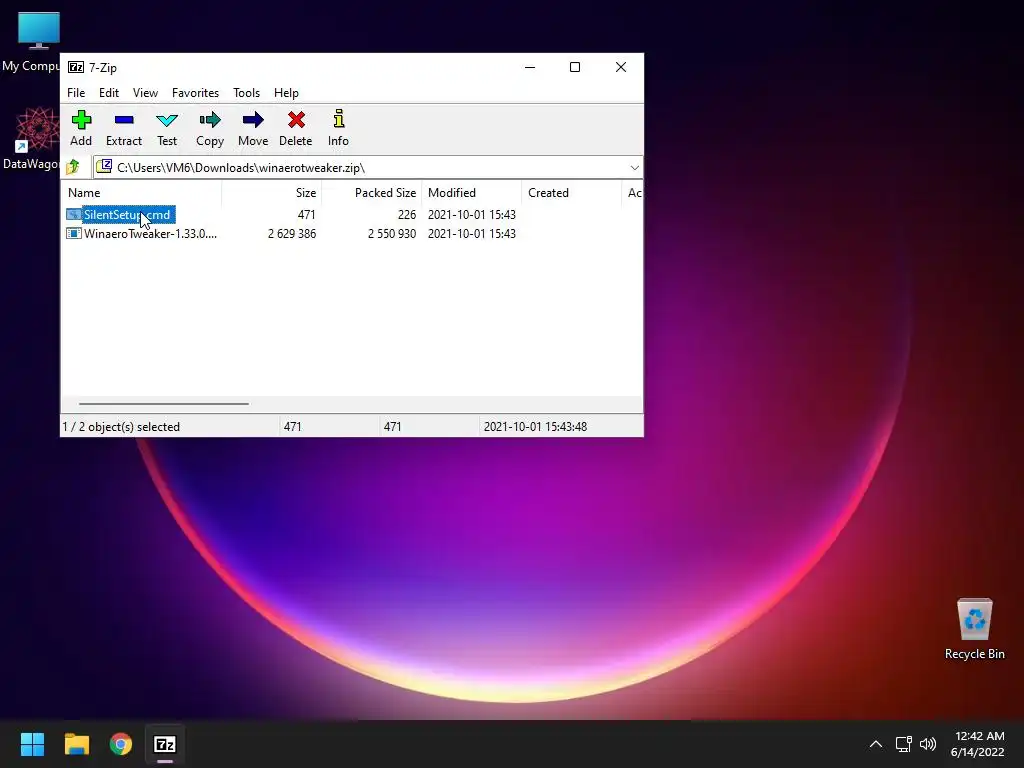Select the WinaeroTweaker-1.33.0 file name
The height and width of the screenshot is (768, 1024).
[150, 233]
